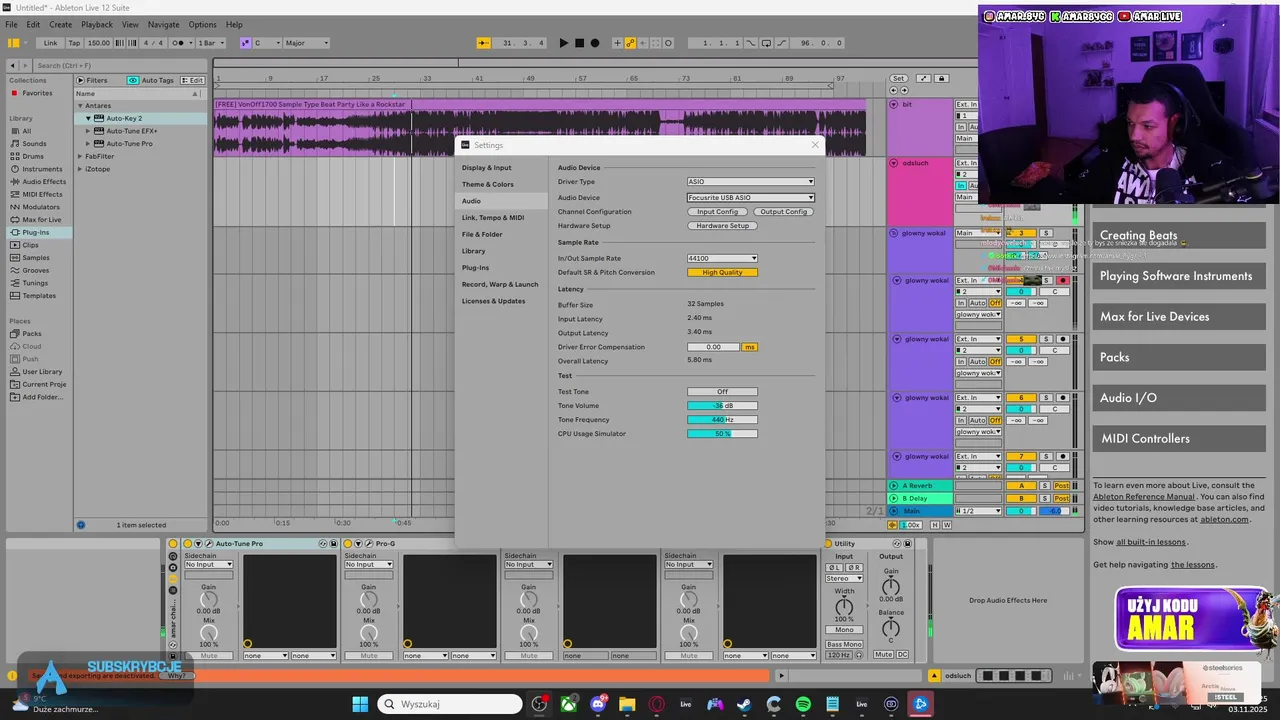Click the Xbox icon in the taskbar

click(x=568, y=704)
